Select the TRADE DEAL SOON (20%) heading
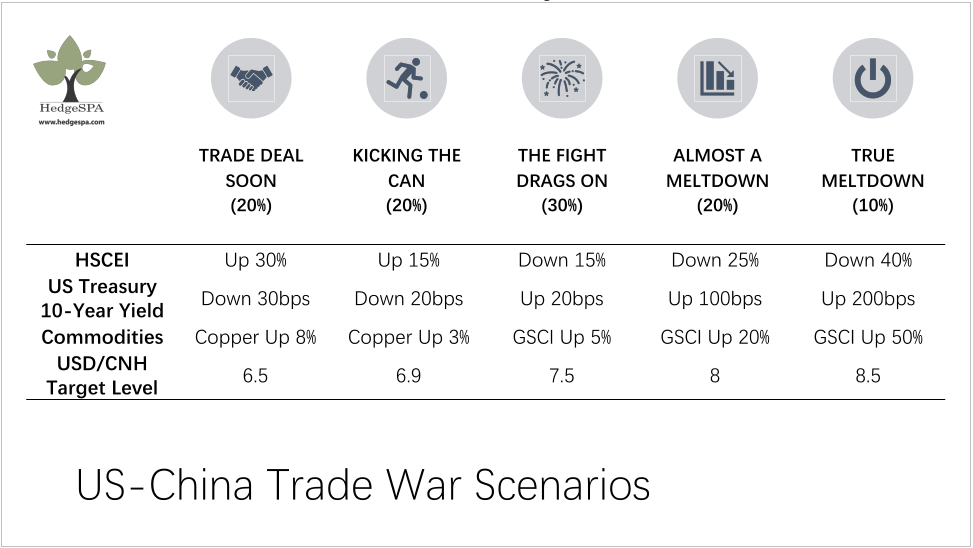 click(x=251, y=181)
